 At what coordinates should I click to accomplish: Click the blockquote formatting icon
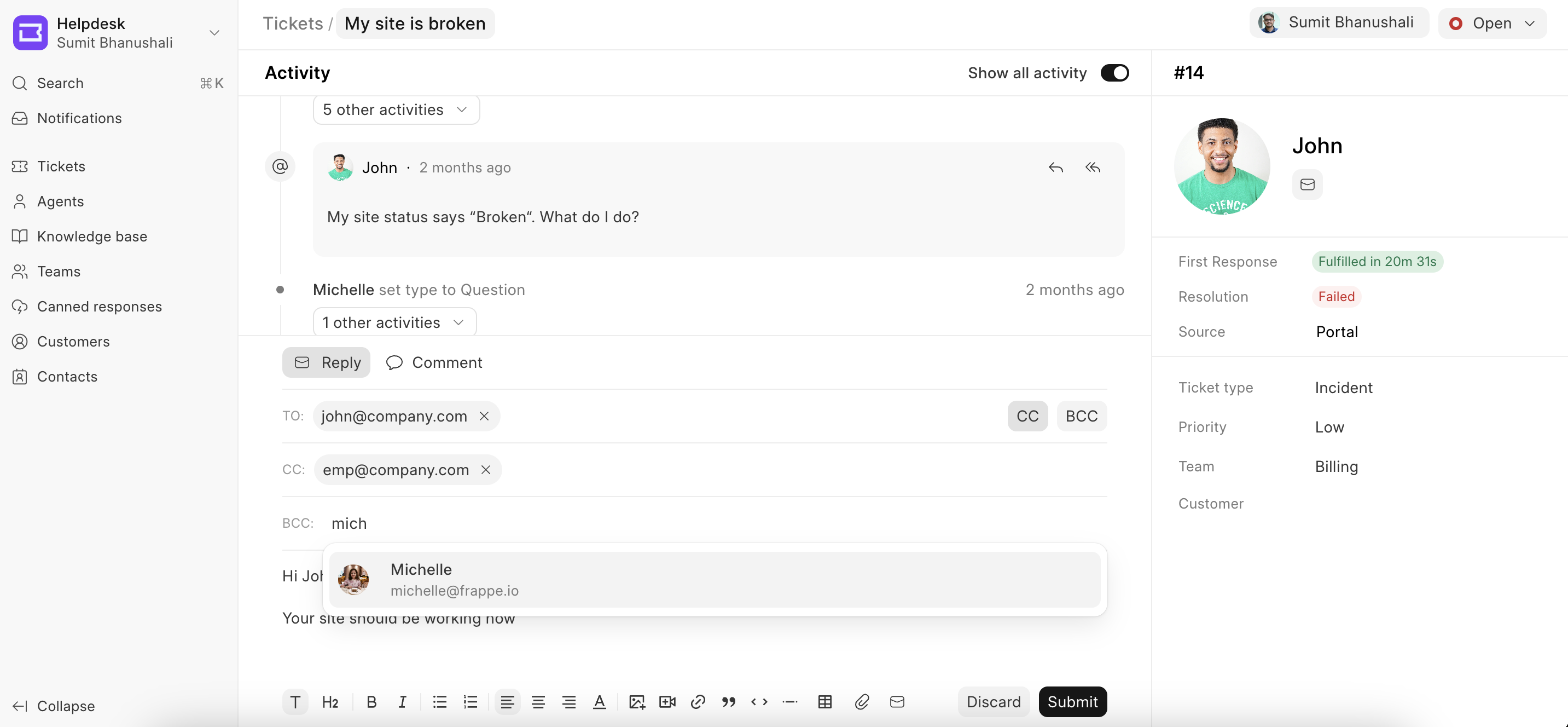(x=729, y=701)
